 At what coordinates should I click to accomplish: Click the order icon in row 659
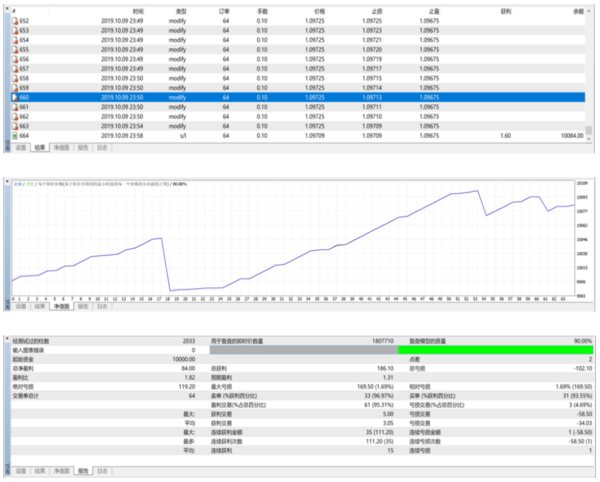pyautogui.click(x=14, y=87)
